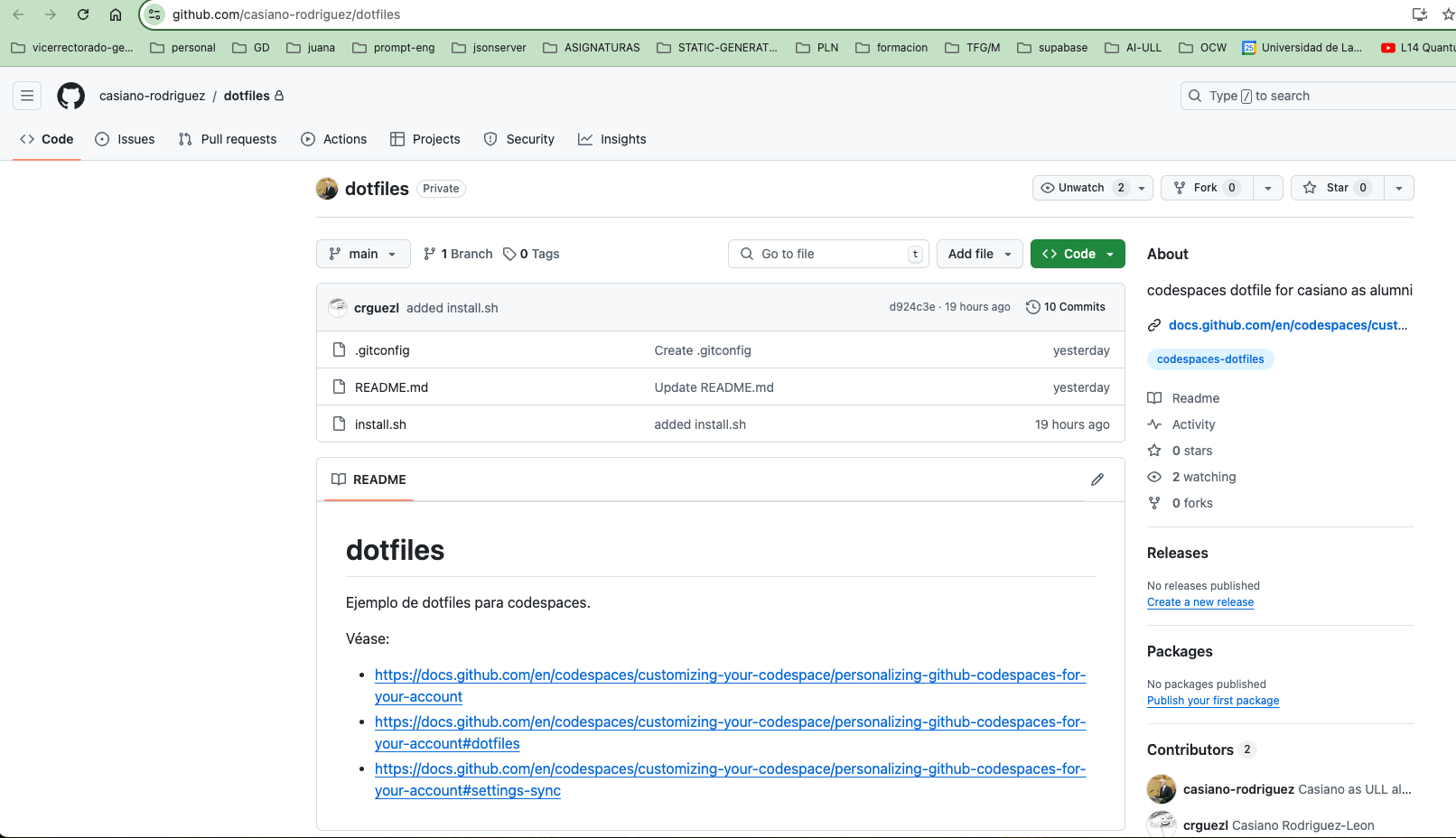This screenshot has width=1456, height=838.
Task: Open crguezl contributor avatar
Action: point(1162,824)
